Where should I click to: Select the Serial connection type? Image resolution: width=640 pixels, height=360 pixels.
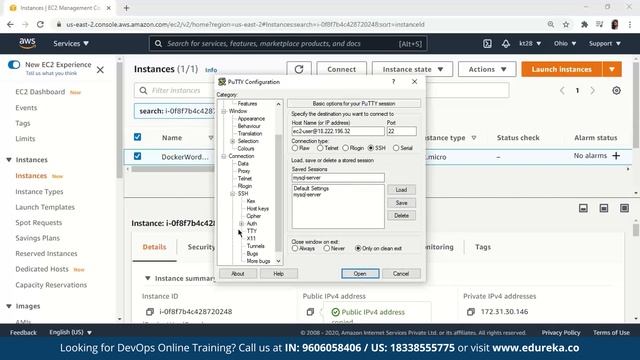[x=396, y=148]
